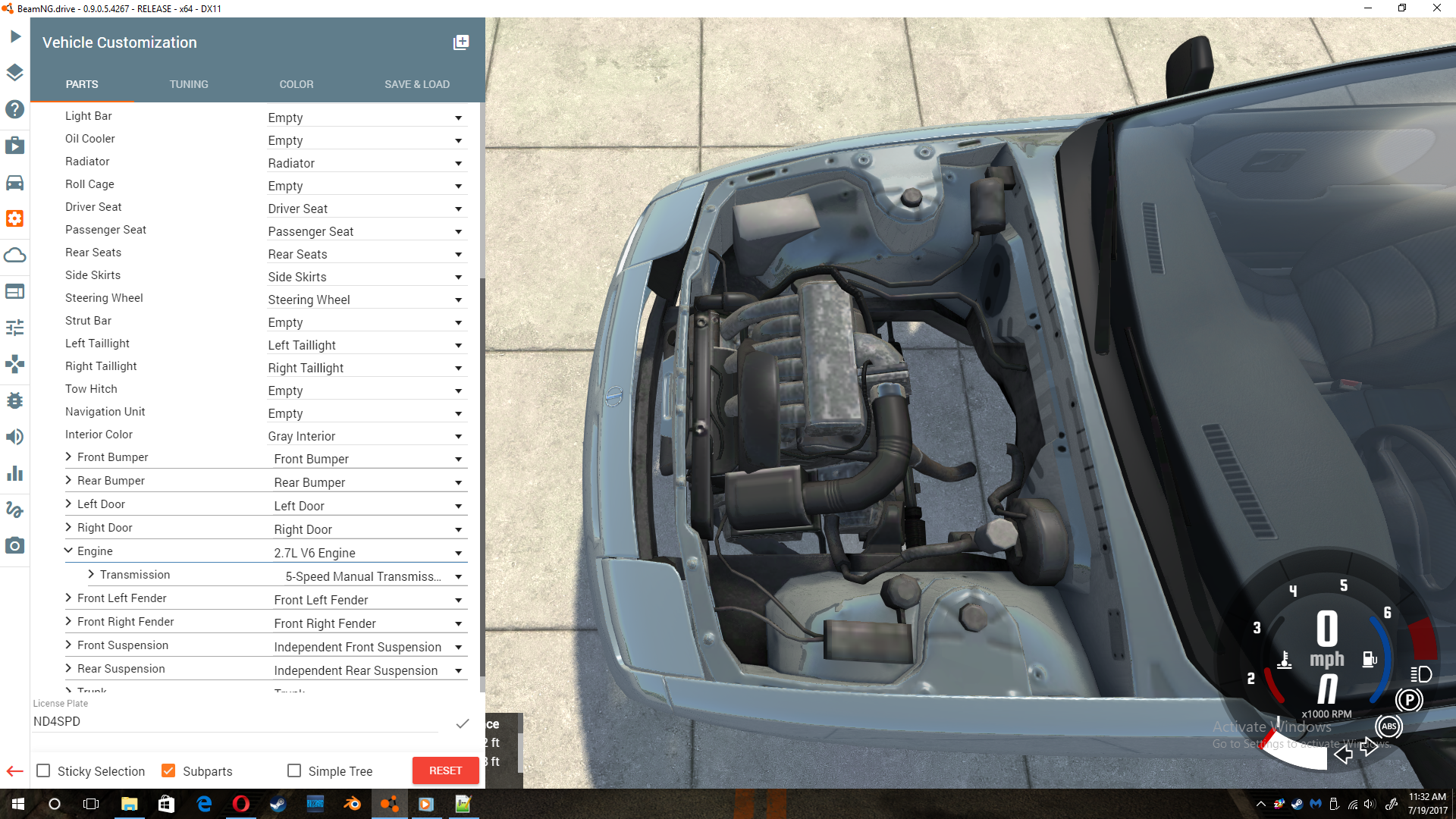The image size is (1456, 819).
Task: Expand the Rear Bumper tree node
Action: pos(68,480)
